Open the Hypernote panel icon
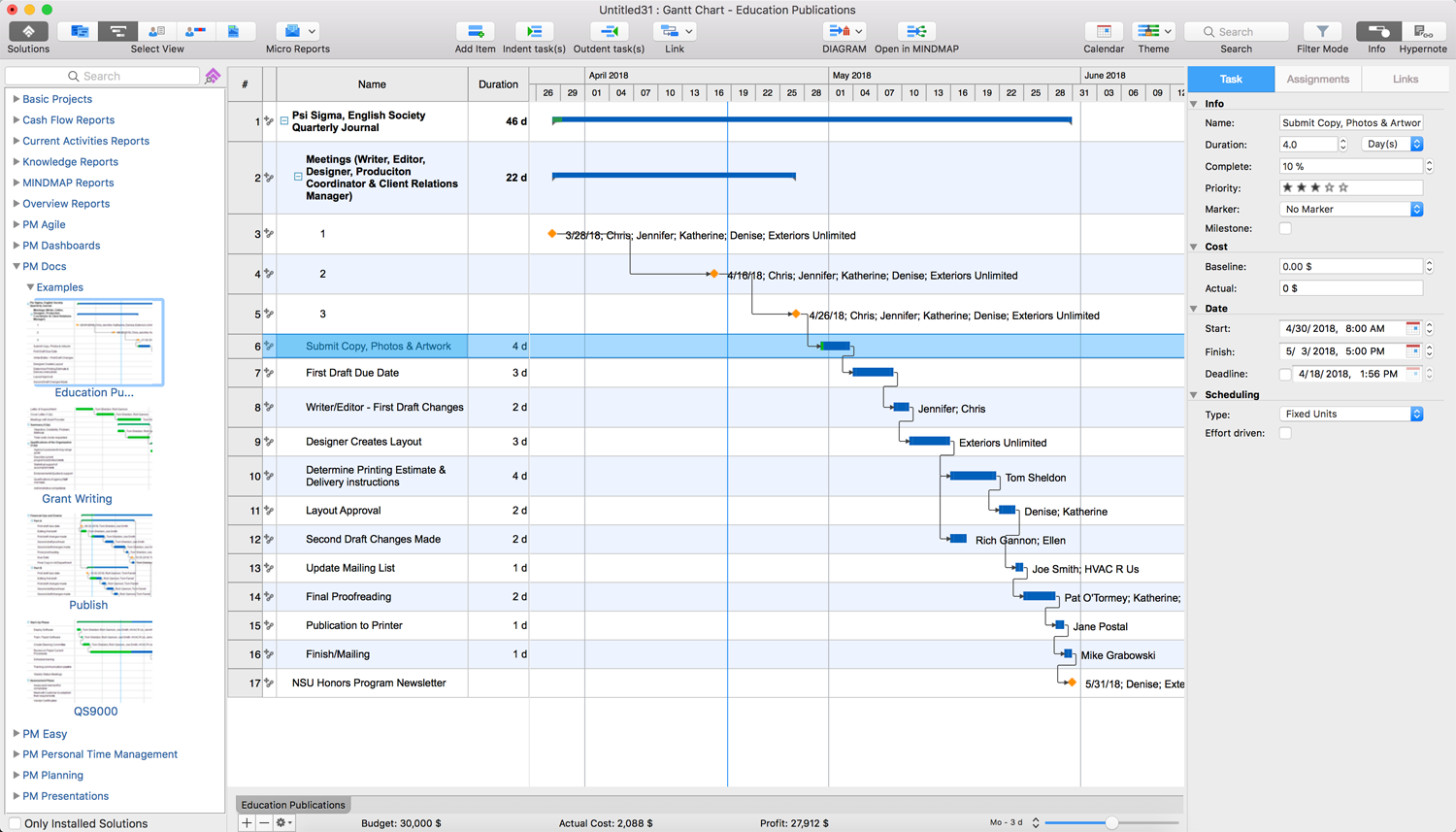The image size is (1456, 832). [1422, 32]
